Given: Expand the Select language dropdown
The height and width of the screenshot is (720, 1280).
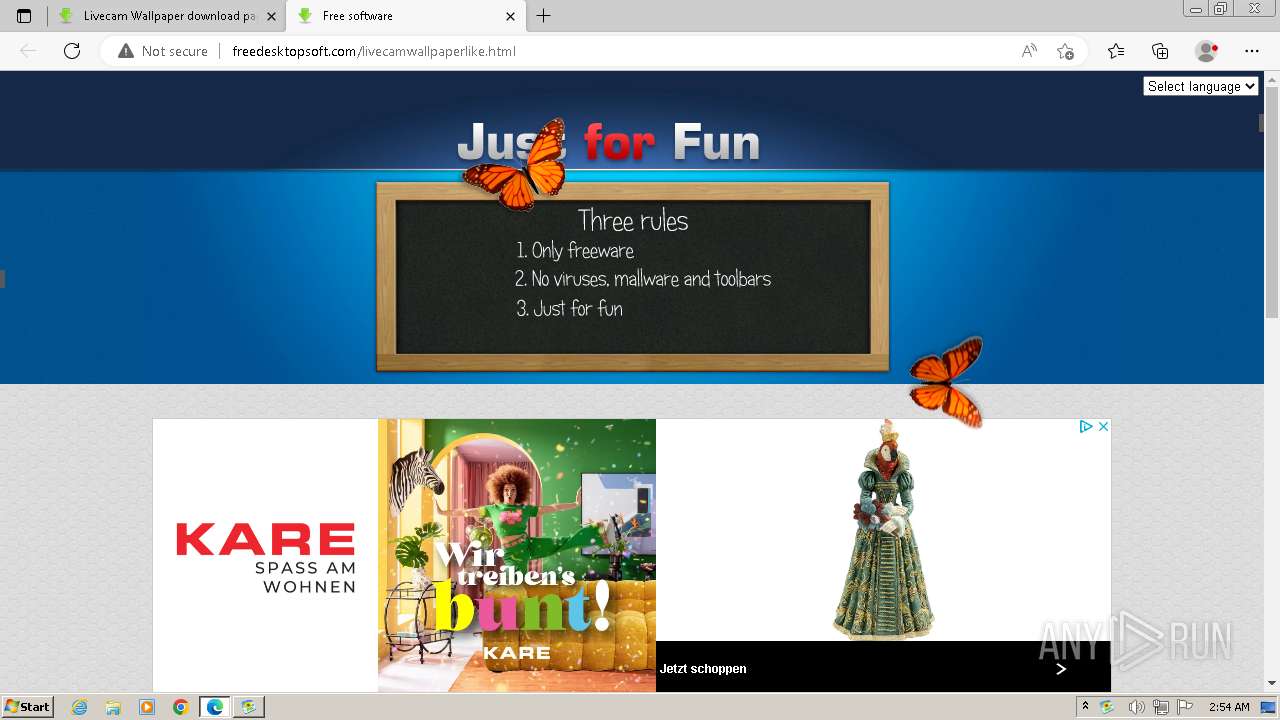Looking at the screenshot, I should click(1200, 87).
